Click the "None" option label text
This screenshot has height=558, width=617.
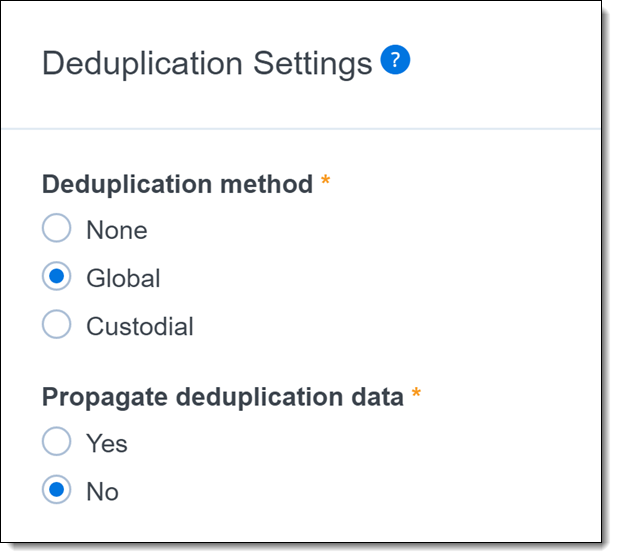[x=116, y=230]
